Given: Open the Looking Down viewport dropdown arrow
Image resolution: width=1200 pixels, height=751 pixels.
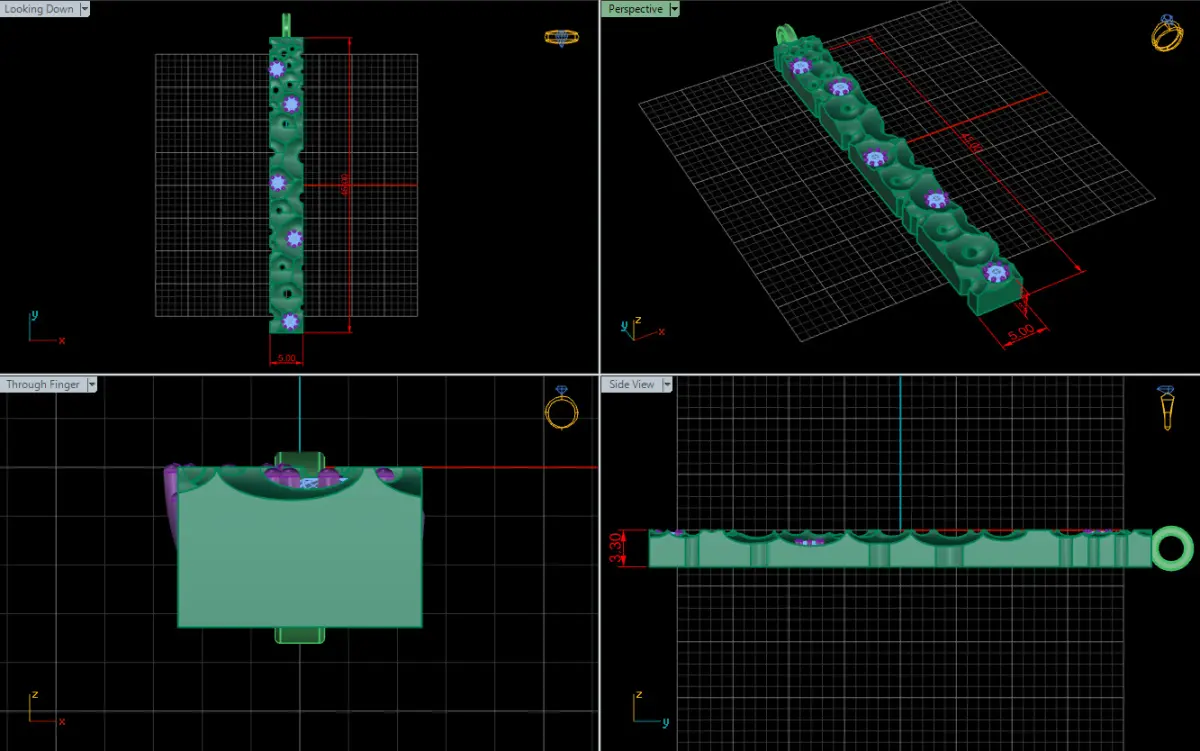Looking at the screenshot, I should 84,8.
